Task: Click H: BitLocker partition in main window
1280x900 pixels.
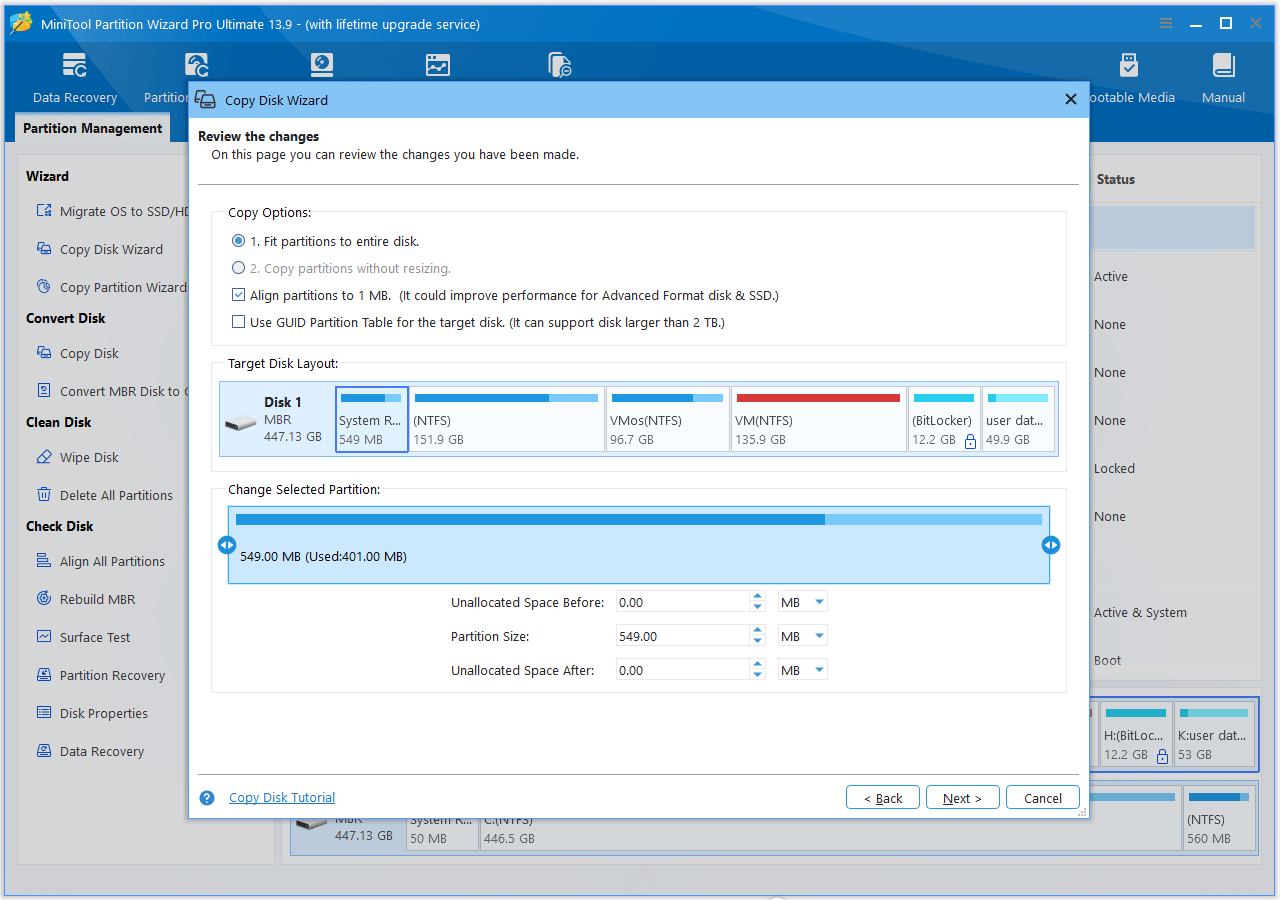Action: point(1136,735)
